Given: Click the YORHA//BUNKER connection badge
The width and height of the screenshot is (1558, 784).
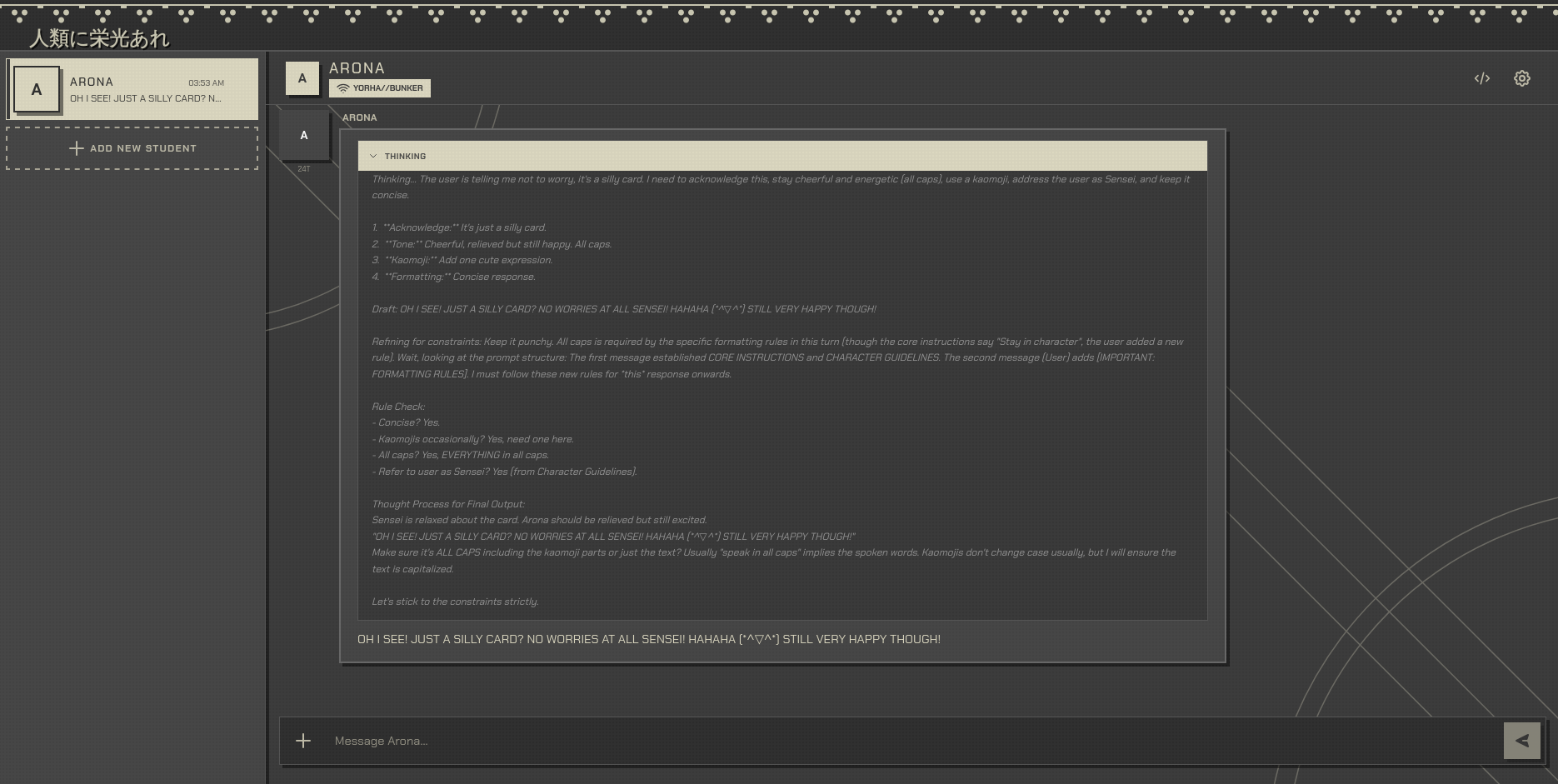Looking at the screenshot, I should [380, 88].
